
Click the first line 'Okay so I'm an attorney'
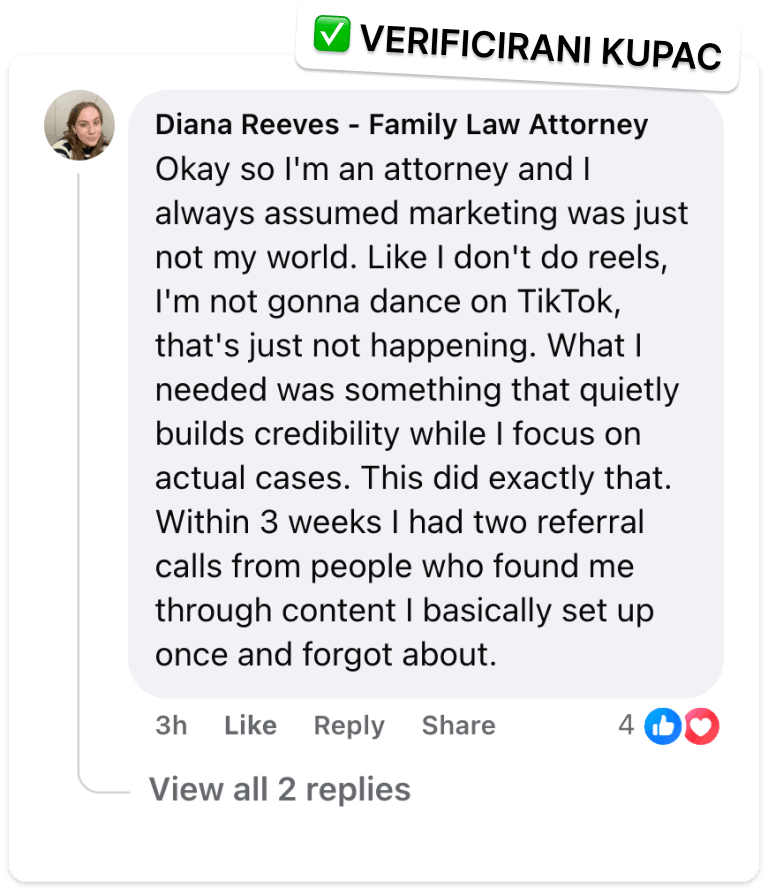pos(373,169)
